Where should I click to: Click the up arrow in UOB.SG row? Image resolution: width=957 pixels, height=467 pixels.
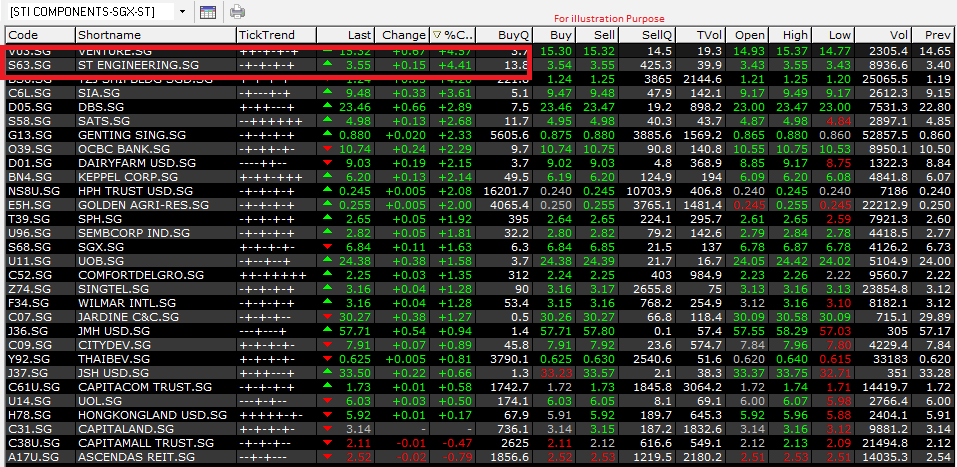(327, 260)
